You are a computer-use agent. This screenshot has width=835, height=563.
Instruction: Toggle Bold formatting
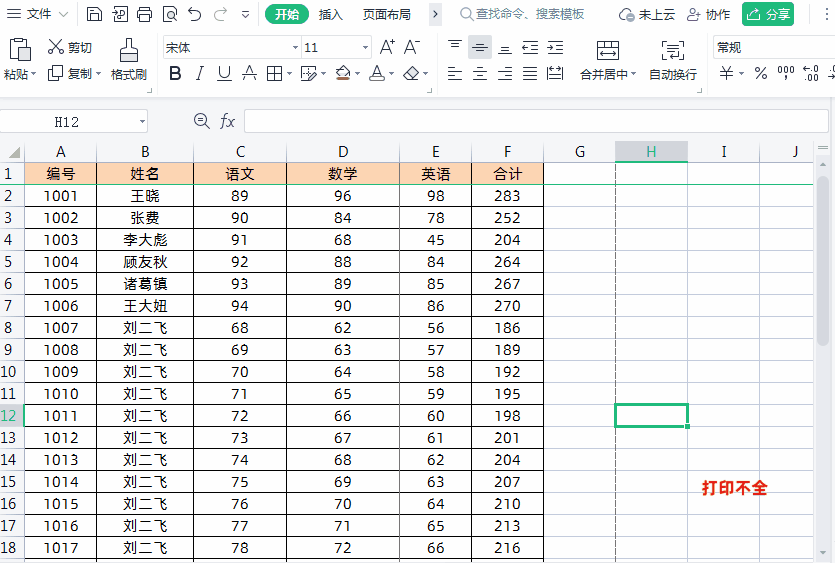coord(175,74)
